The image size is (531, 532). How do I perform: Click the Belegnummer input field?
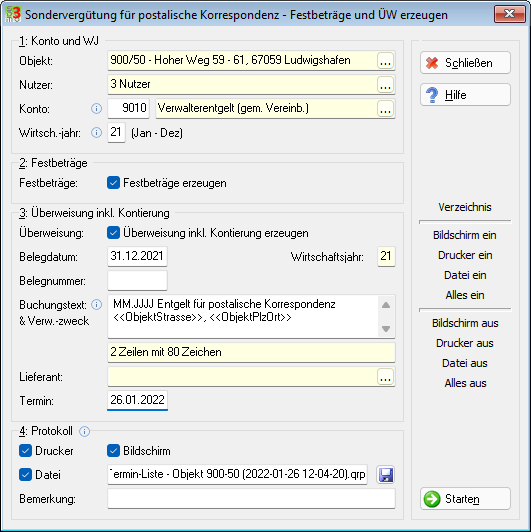137,280
